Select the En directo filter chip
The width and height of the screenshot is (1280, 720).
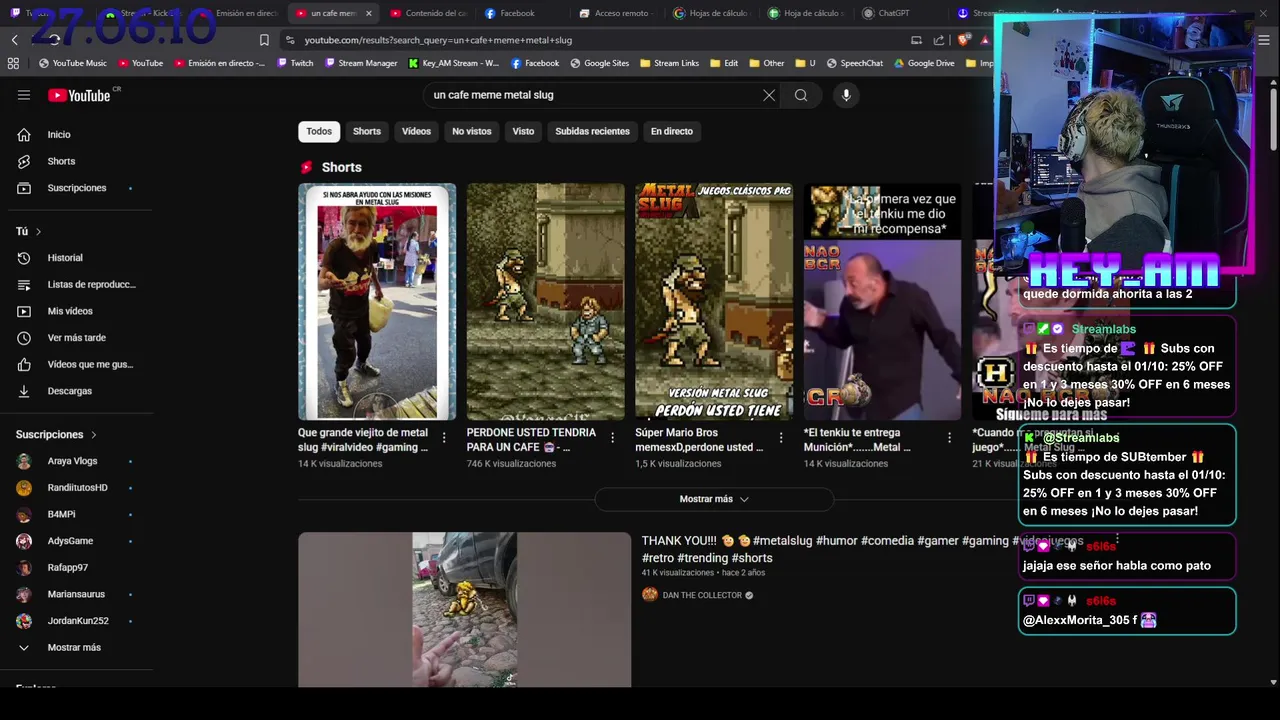[x=672, y=131]
